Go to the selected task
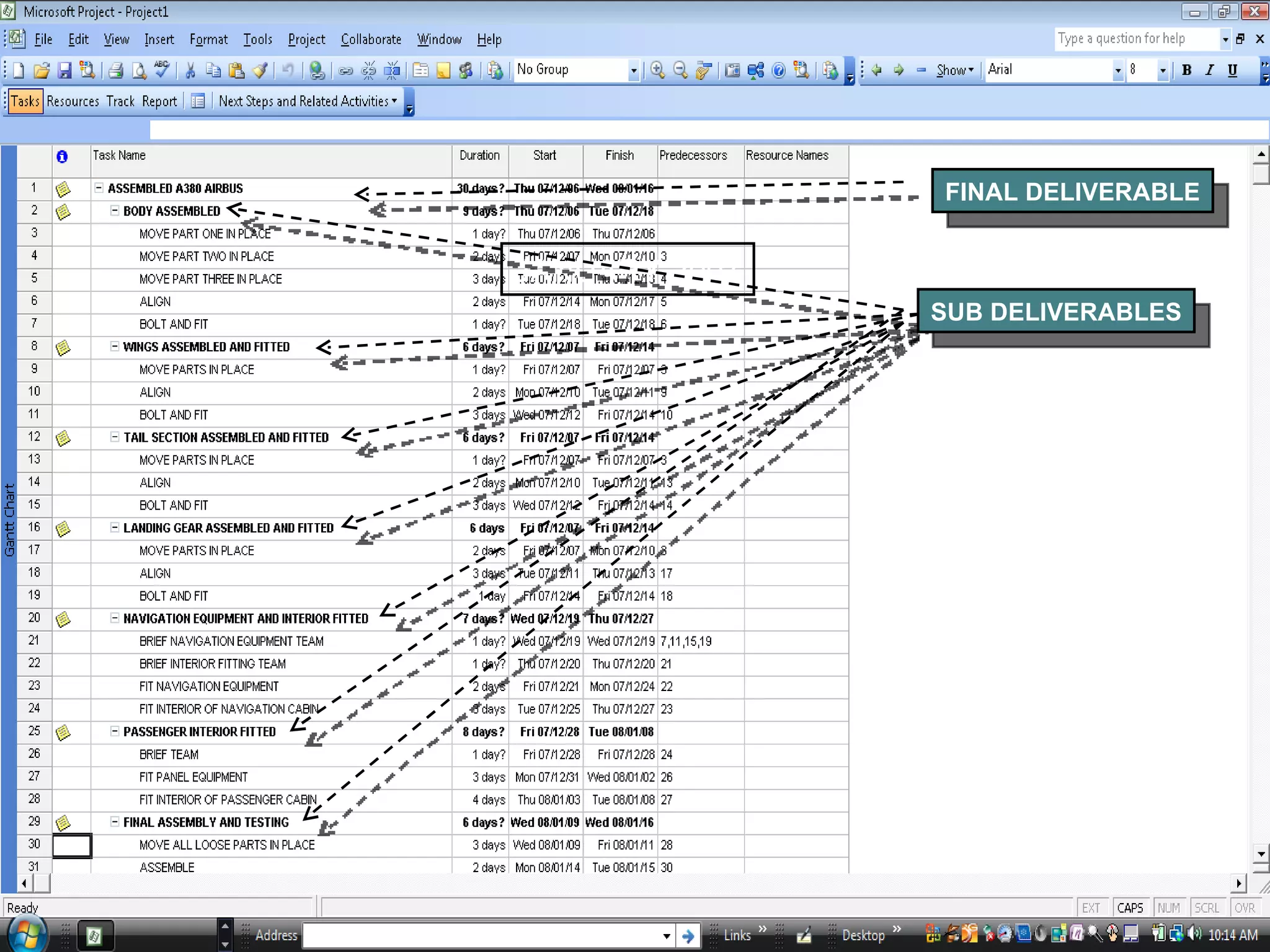This screenshot has height=952, width=1270. (x=703, y=71)
